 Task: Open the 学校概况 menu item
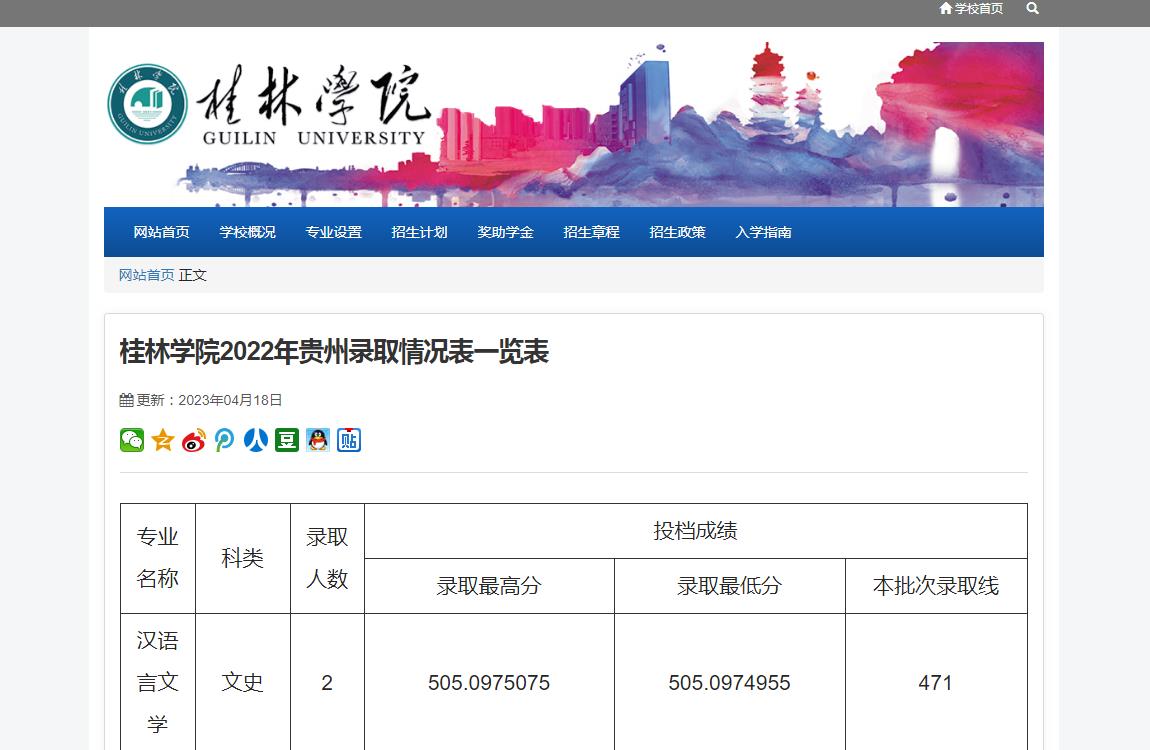247,232
